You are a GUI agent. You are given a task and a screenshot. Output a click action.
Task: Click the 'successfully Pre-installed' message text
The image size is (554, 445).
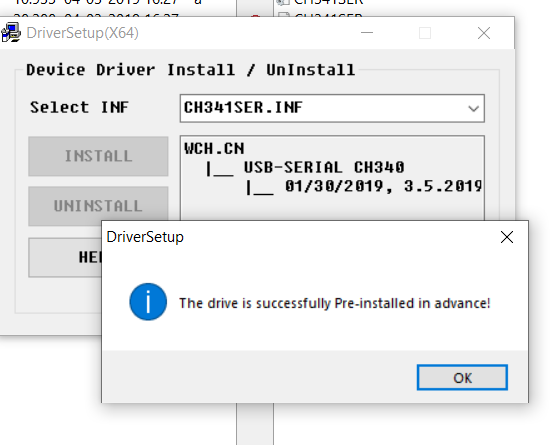pos(334,303)
